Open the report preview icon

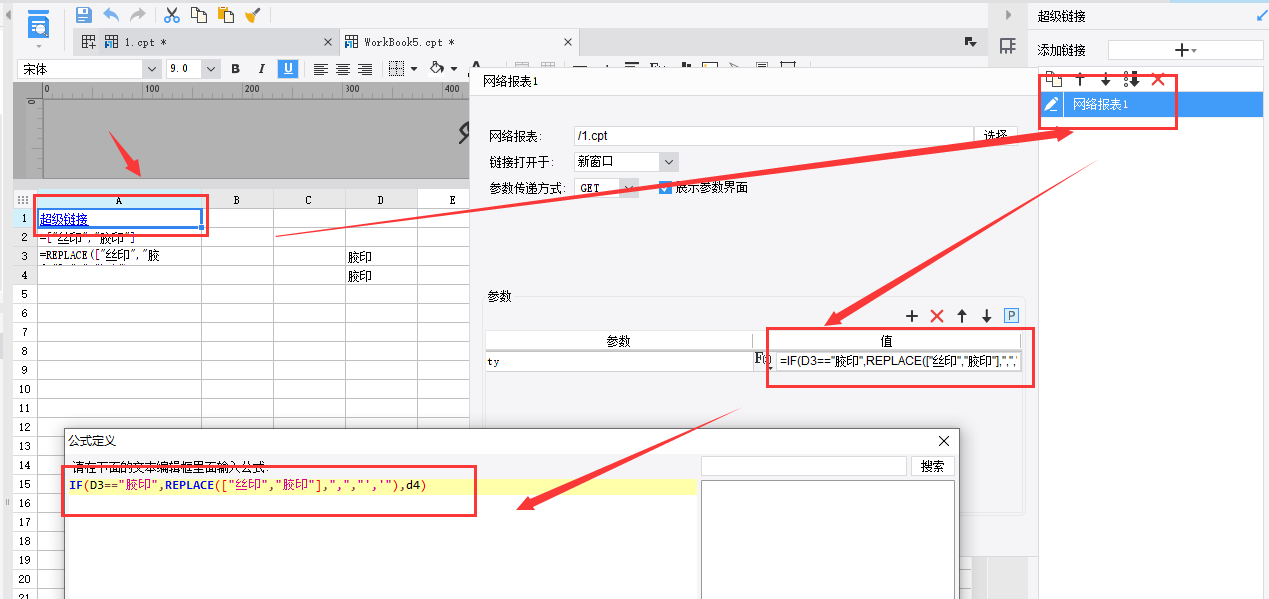[38, 25]
